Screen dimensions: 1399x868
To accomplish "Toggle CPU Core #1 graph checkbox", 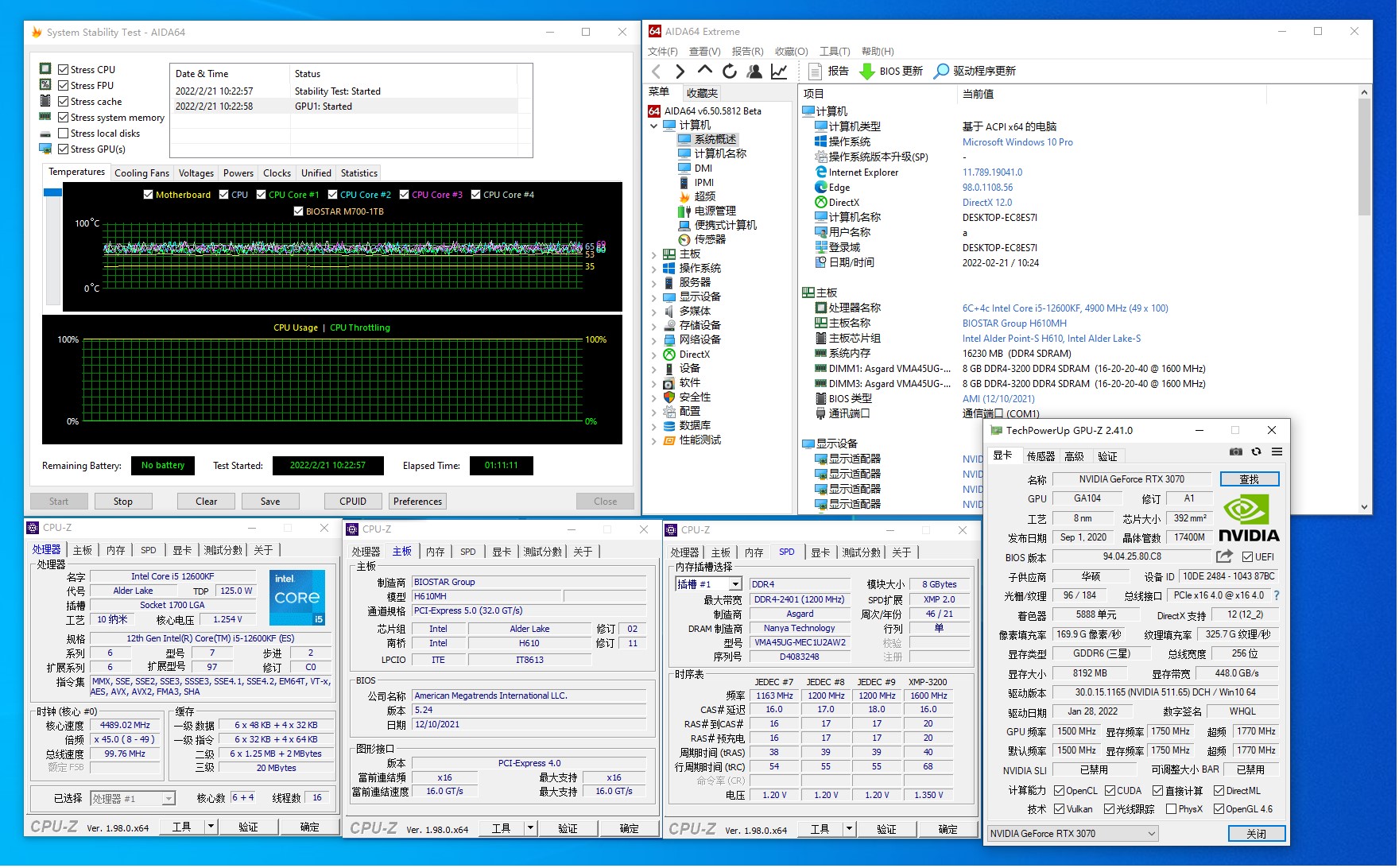I will coord(261,195).
